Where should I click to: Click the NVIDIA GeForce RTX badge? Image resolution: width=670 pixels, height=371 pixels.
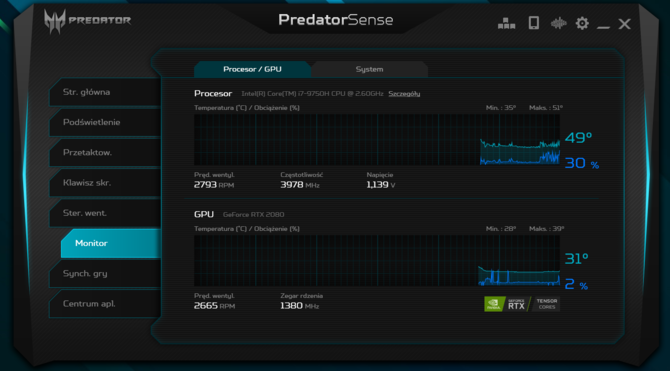coord(507,304)
